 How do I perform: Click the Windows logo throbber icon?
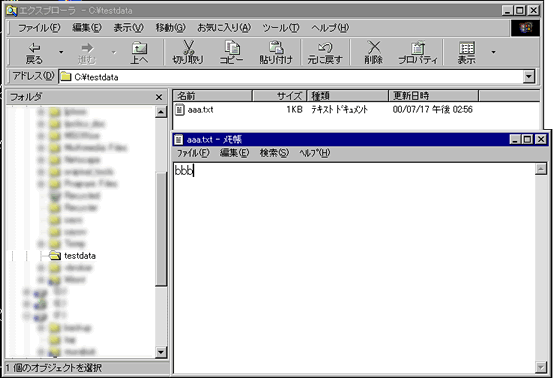[525, 28]
